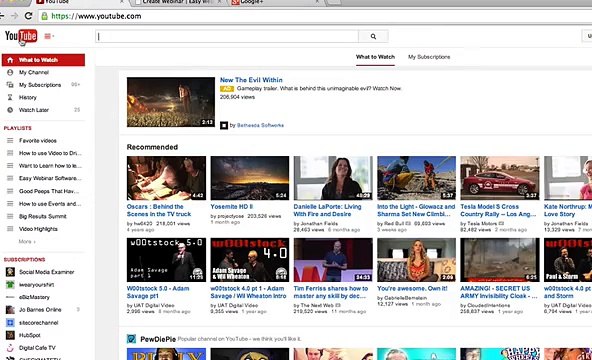Click PewDiePie channel avatar icon
The image size is (592, 360).
tap(131, 339)
